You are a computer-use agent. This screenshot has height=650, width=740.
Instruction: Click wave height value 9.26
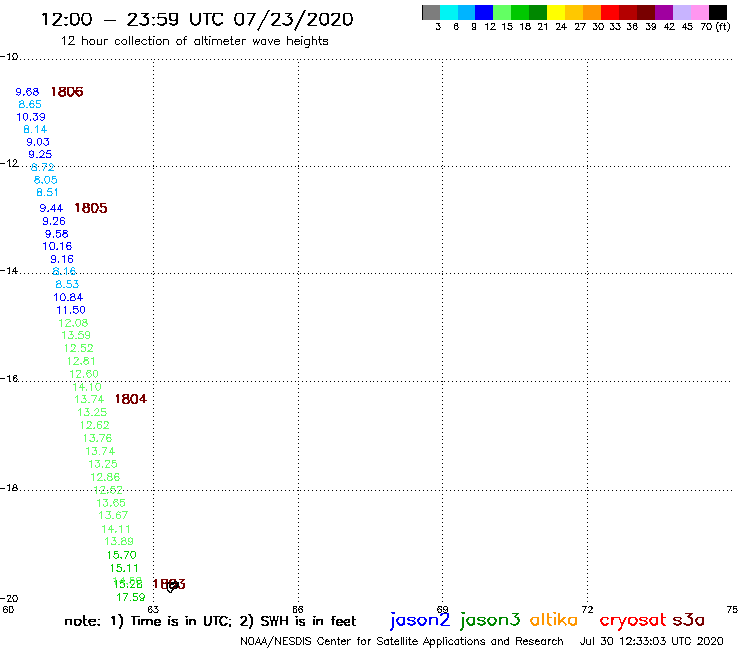tap(54, 221)
